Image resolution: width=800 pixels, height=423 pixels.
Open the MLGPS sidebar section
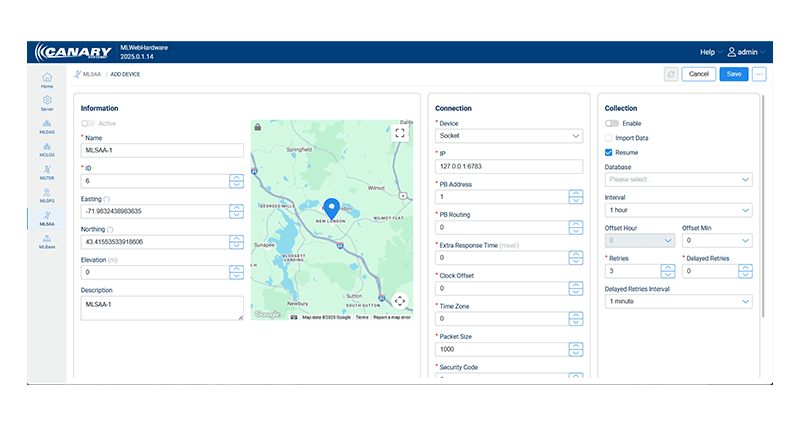pyautogui.click(x=47, y=195)
